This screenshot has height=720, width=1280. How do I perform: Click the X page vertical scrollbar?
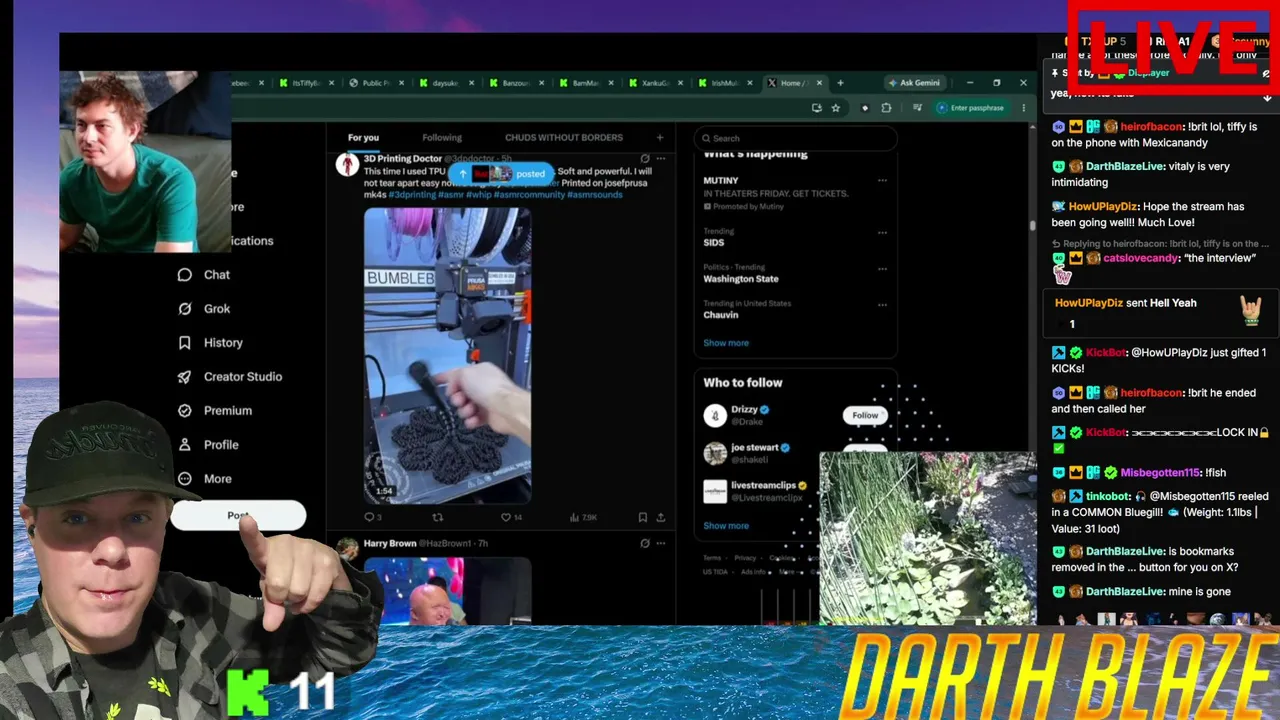[1032, 226]
